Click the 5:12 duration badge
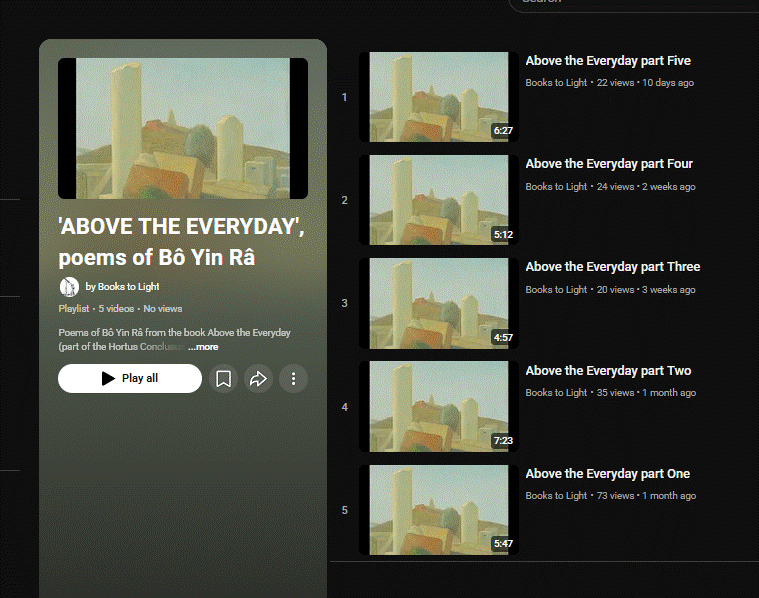 tap(503, 235)
